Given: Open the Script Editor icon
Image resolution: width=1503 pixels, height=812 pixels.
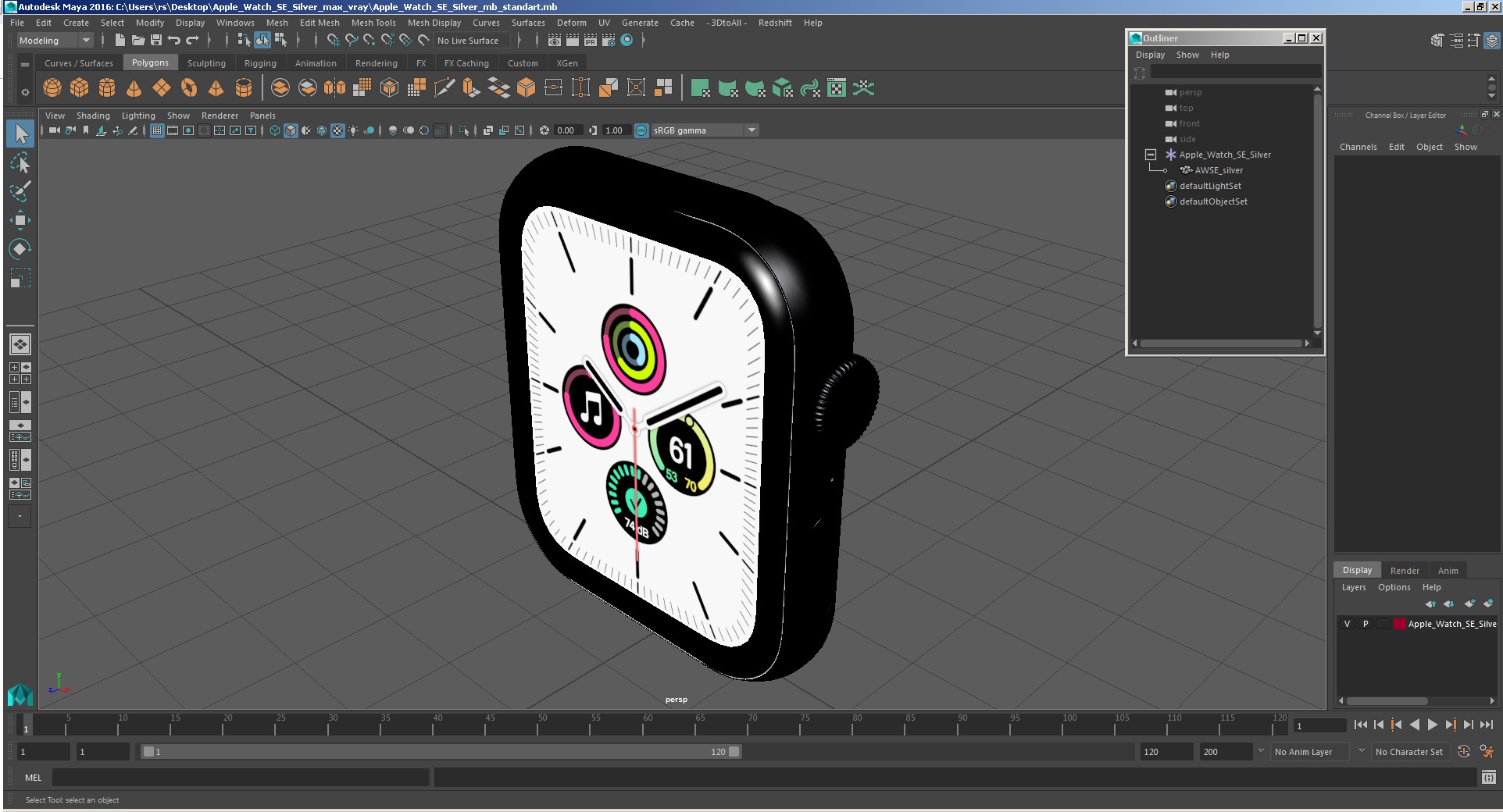Looking at the screenshot, I should [1489, 777].
